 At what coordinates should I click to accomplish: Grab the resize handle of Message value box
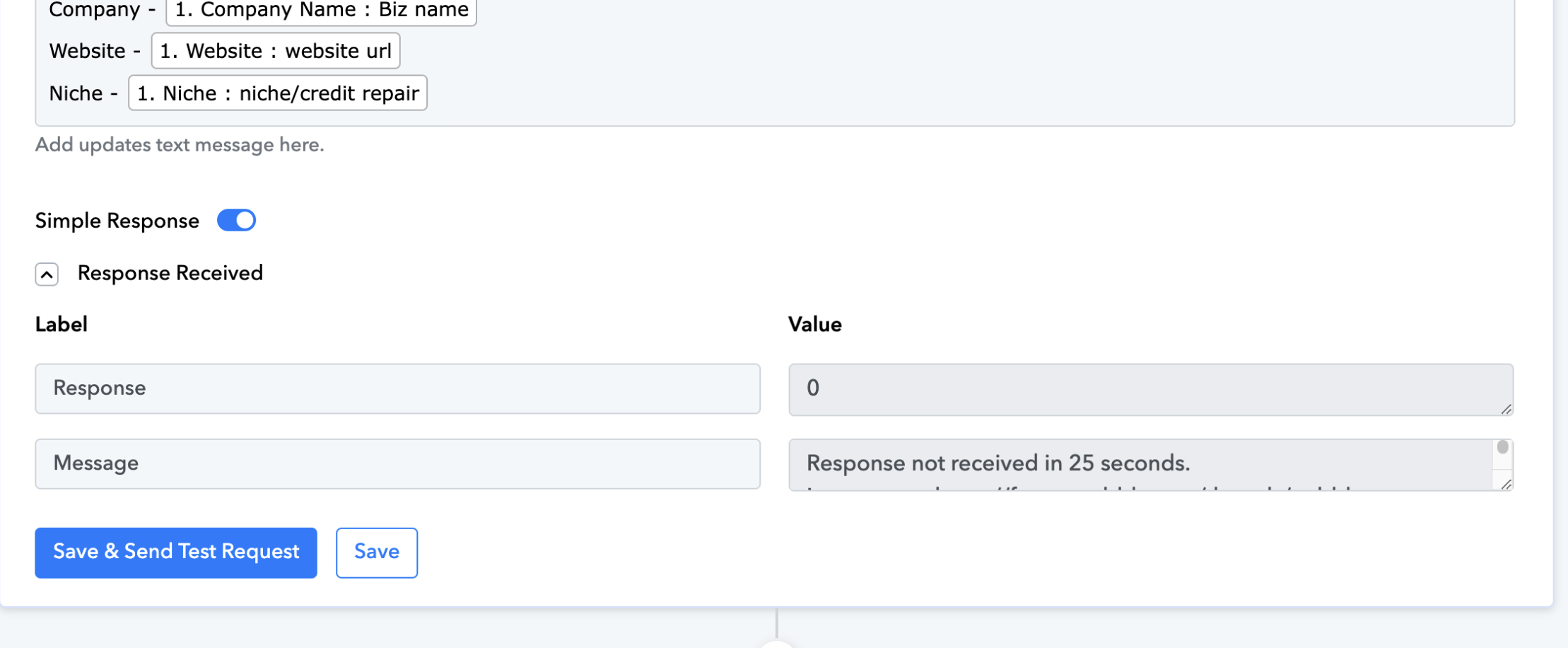pyautogui.click(x=1506, y=484)
